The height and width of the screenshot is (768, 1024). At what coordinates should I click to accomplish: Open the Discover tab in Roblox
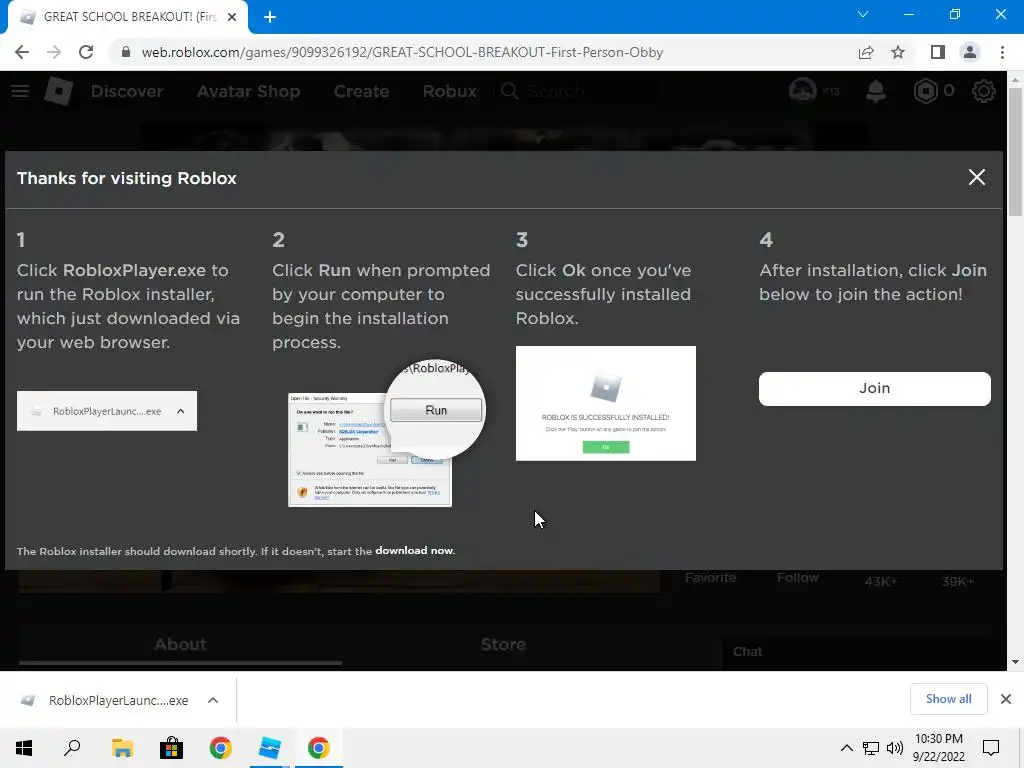click(127, 91)
